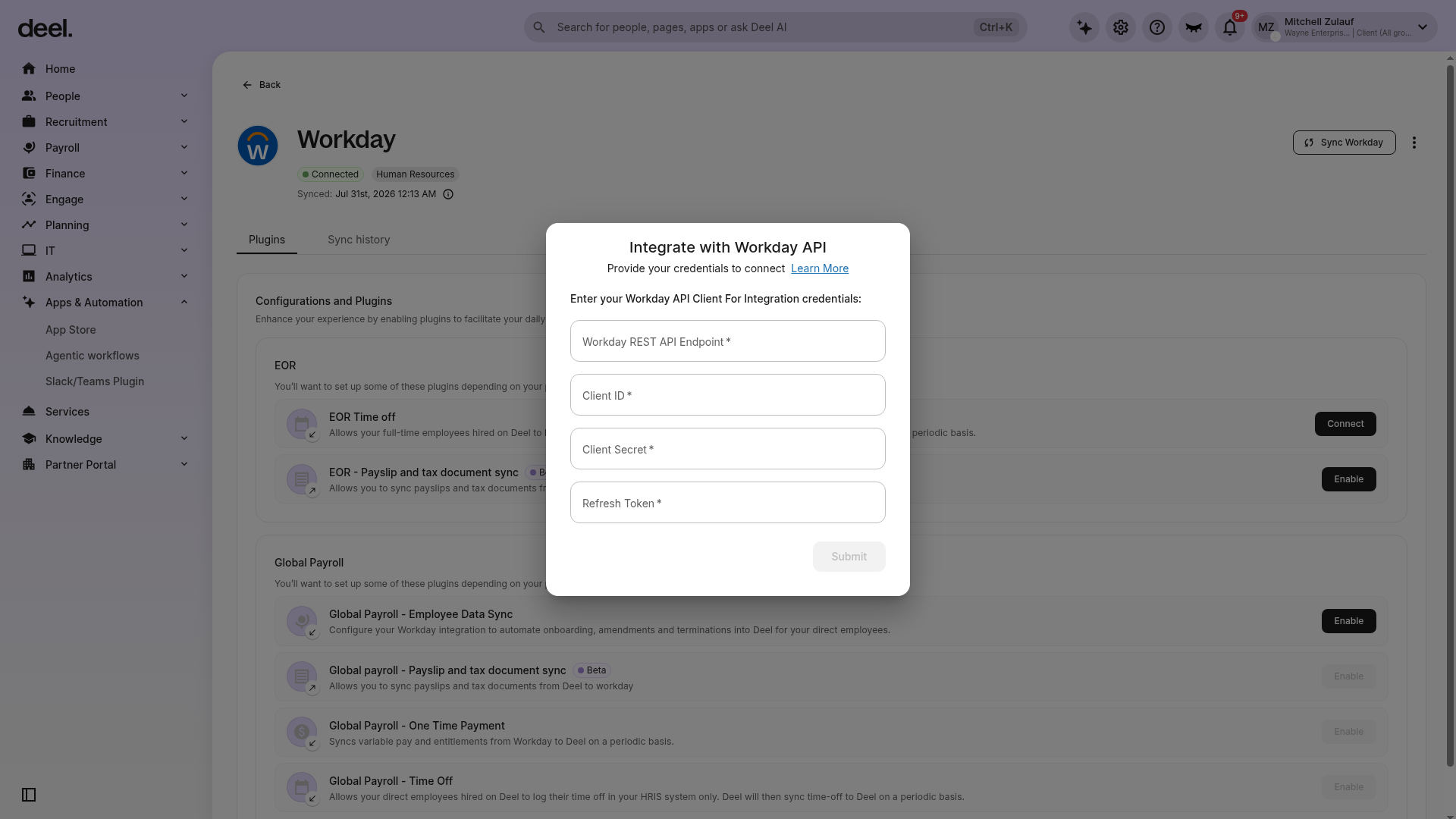Click the MZ user avatar

1266,27
